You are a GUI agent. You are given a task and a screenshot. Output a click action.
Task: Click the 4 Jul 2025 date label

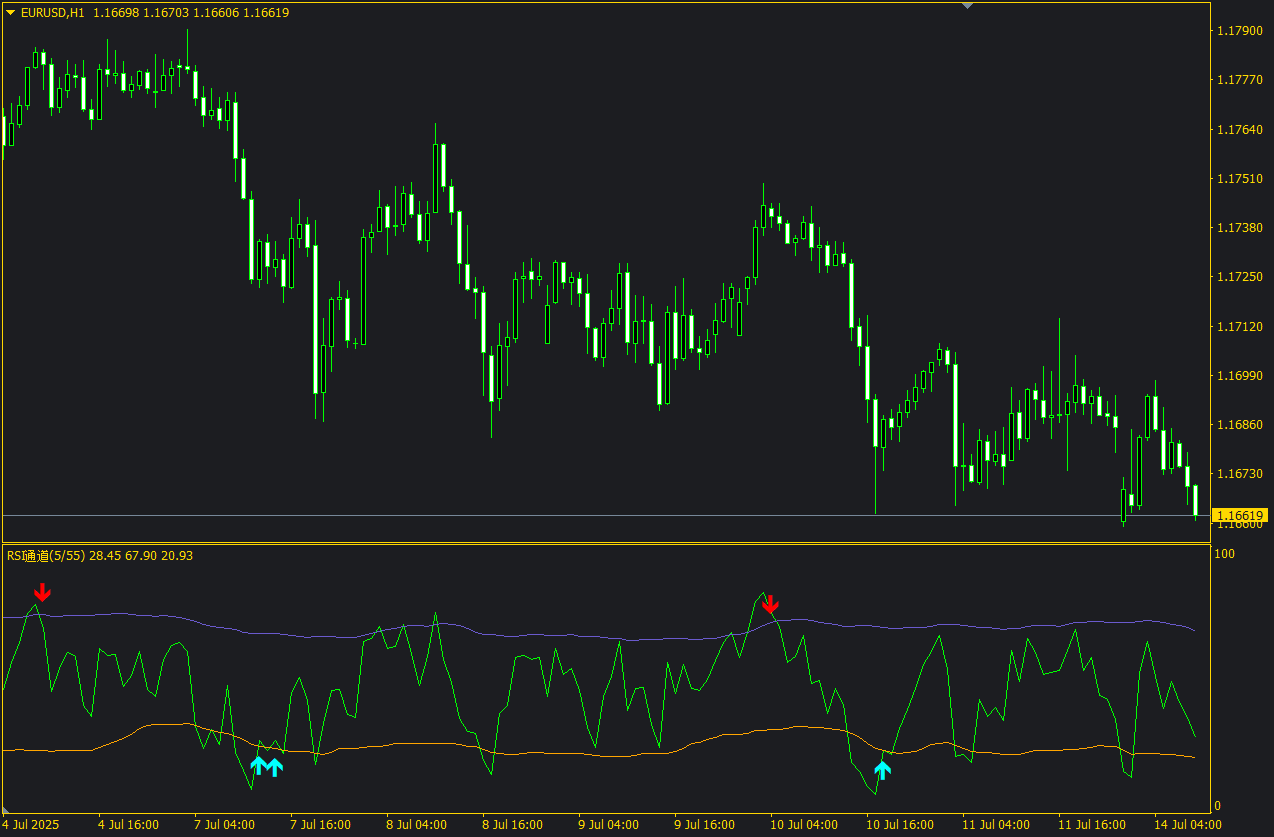[x=32, y=825]
